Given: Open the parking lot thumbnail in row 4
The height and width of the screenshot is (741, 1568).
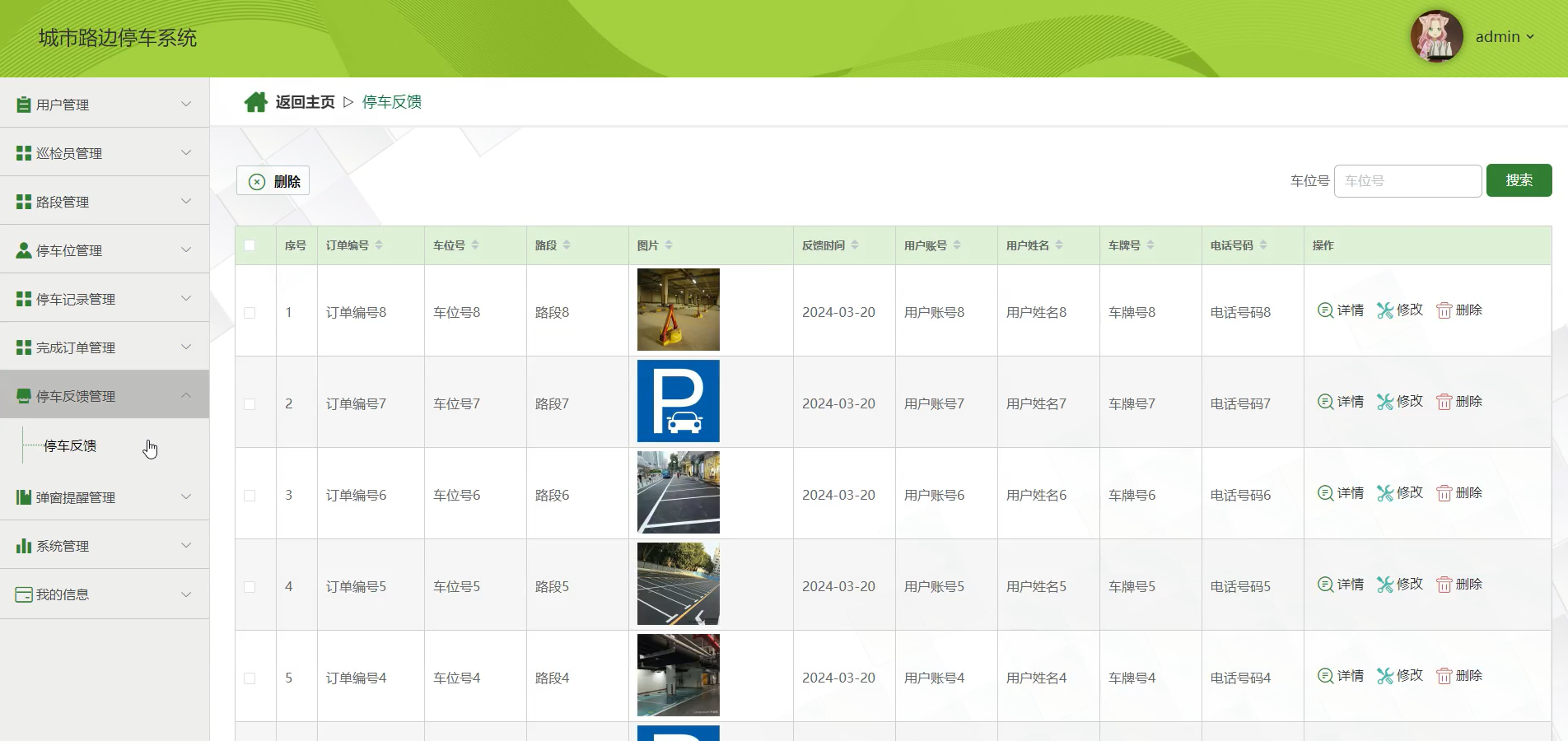Looking at the screenshot, I should (679, 584).
